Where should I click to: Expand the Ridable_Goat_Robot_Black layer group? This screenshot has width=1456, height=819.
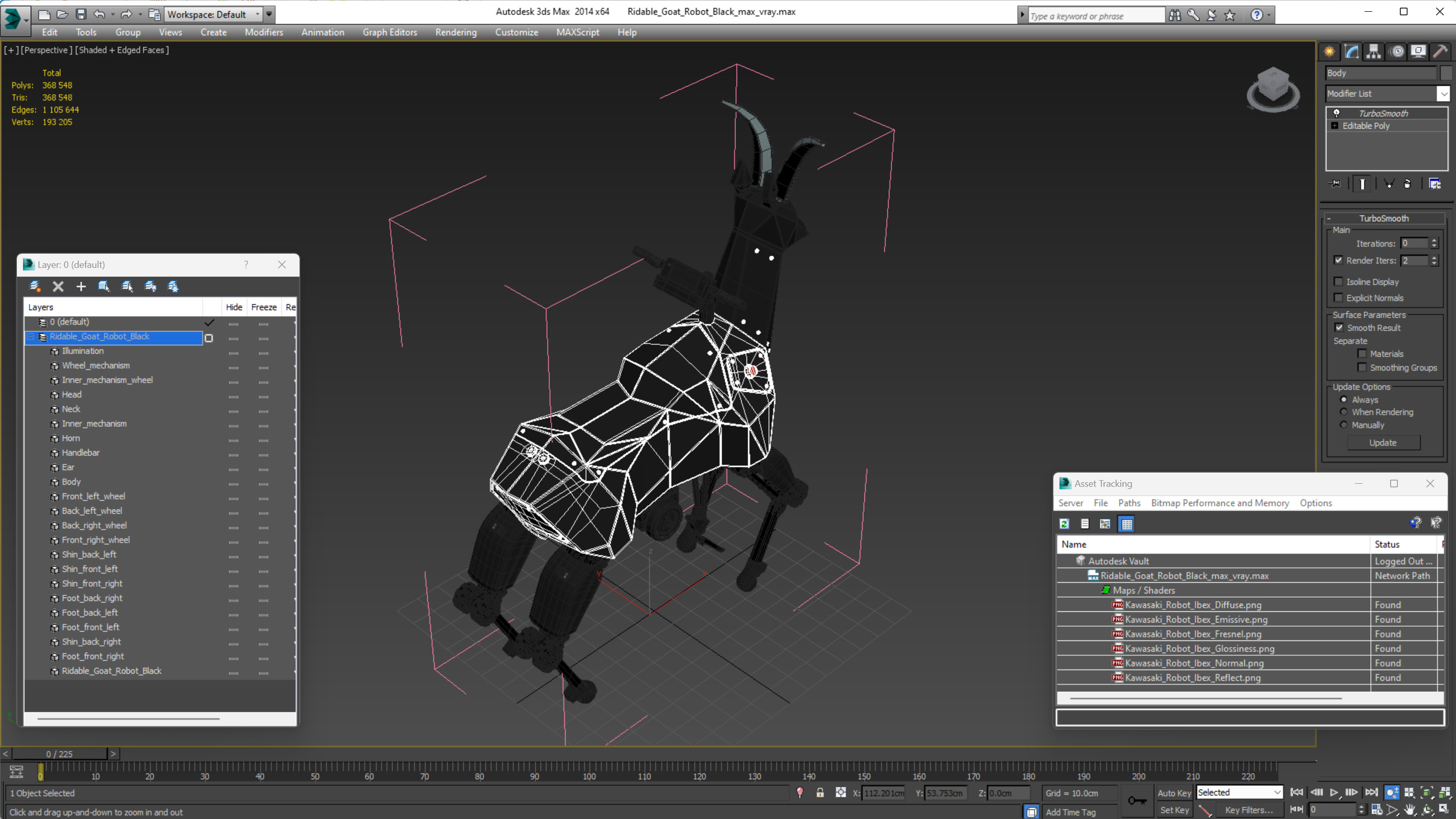[31, 336]
